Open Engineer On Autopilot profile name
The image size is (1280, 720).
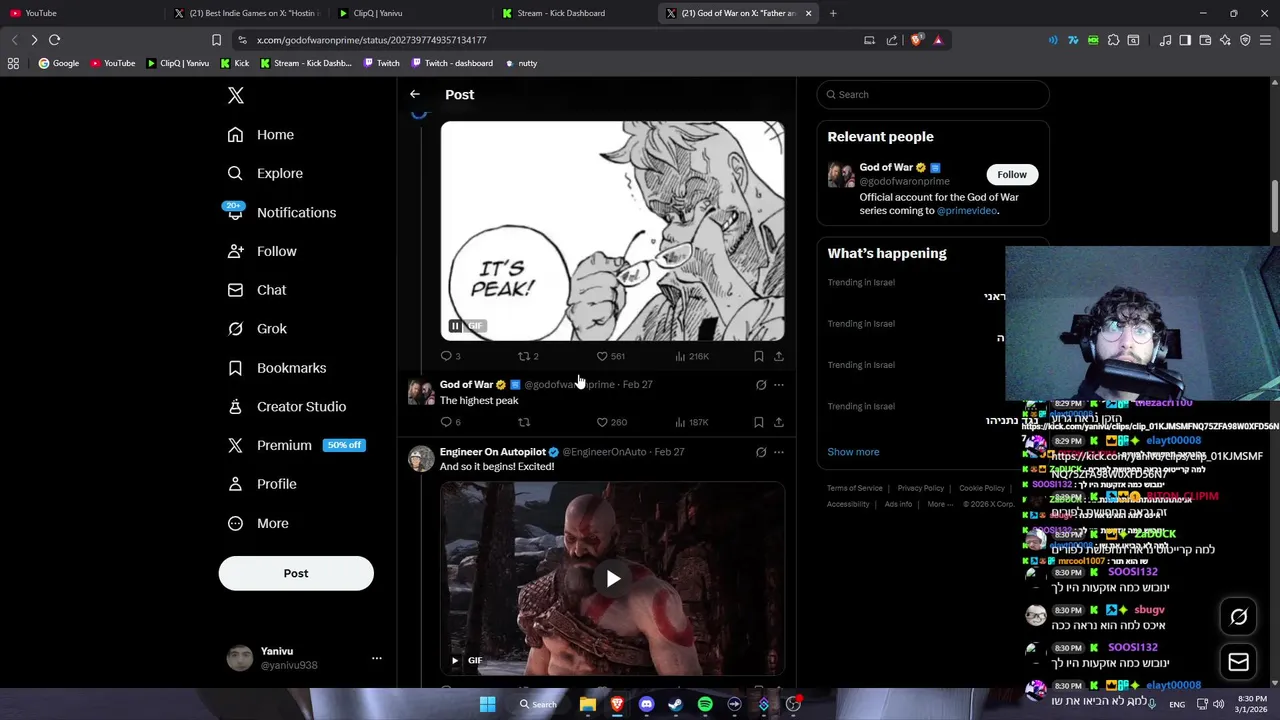click(x=492, y=452)
